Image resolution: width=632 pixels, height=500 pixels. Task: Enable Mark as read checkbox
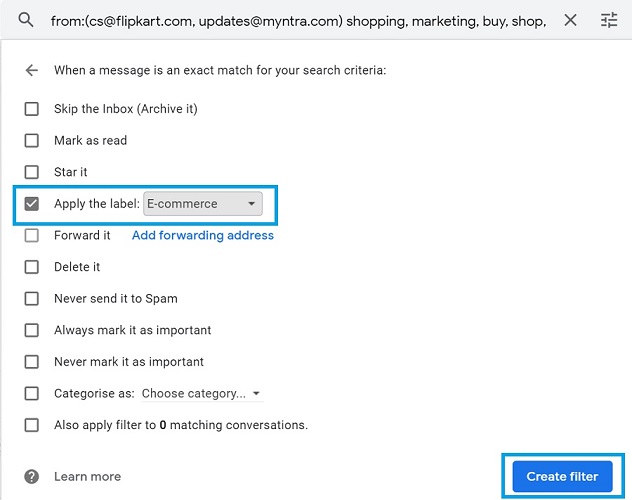point(31,141)
